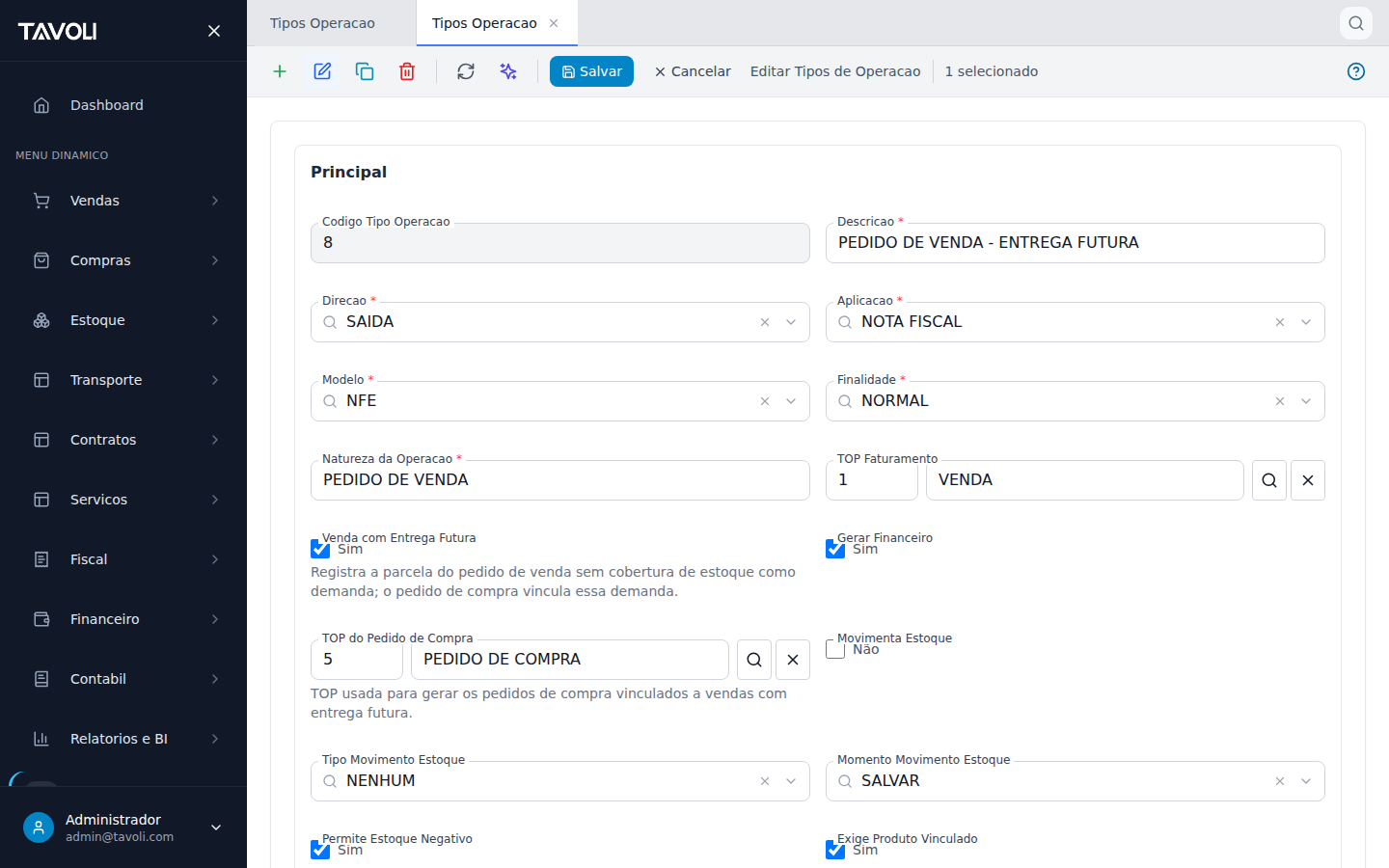Click the green plus add-new icon
Image resolution: width=1389 pixels, height=868 pixels.
tap(280, 71)
